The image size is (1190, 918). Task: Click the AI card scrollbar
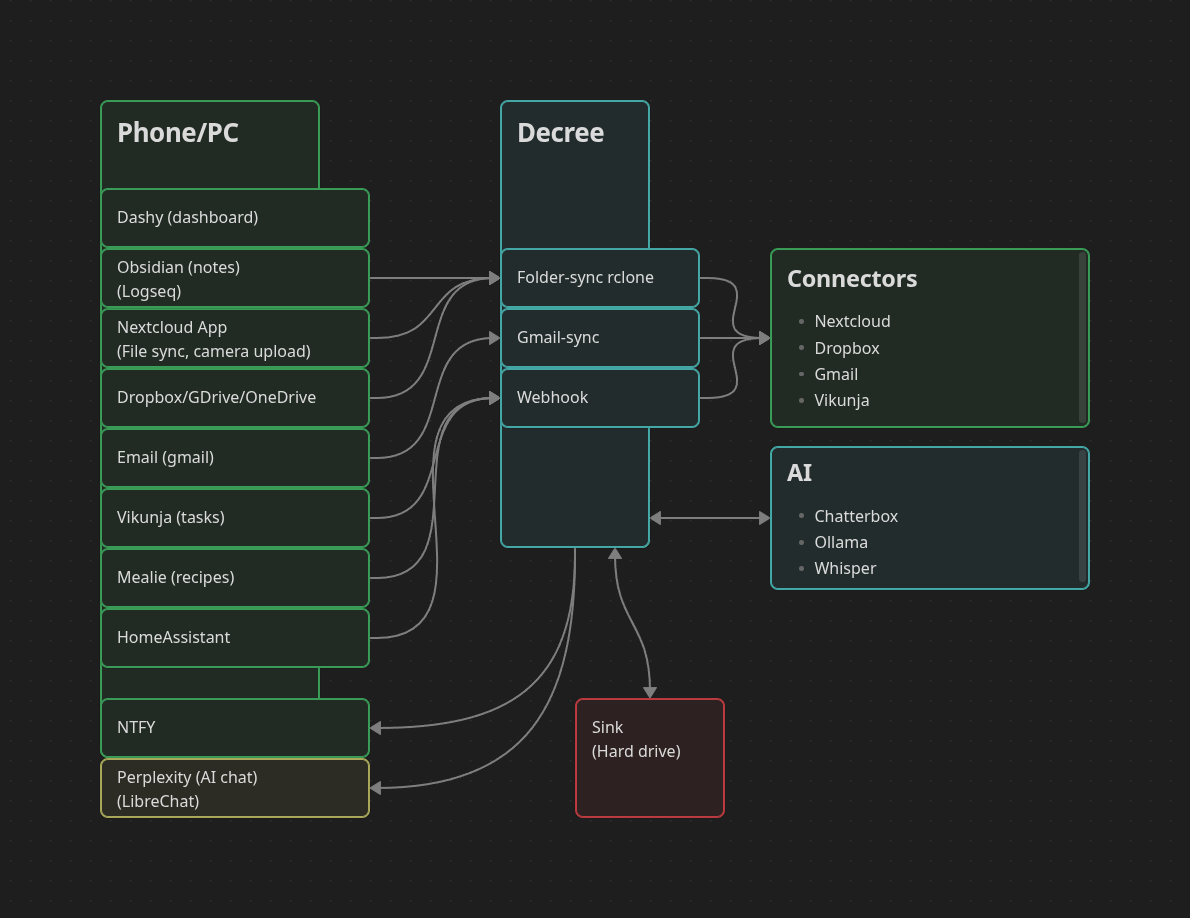(1082, 517)
